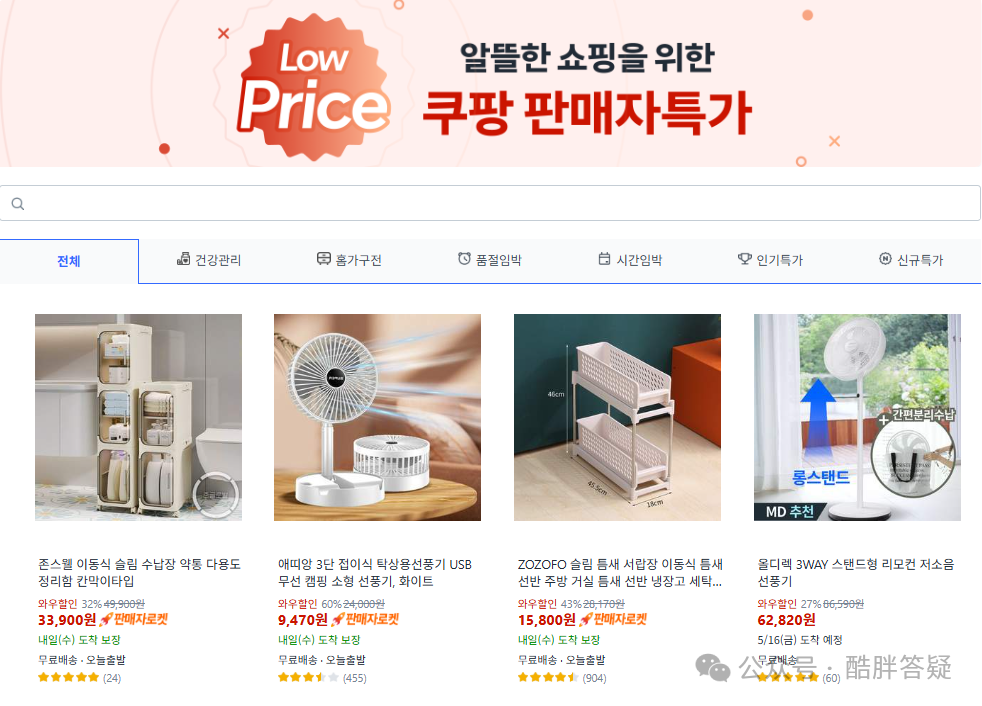Click the search magnifier icon
This screenshot has height=706, width=982.
18,204
